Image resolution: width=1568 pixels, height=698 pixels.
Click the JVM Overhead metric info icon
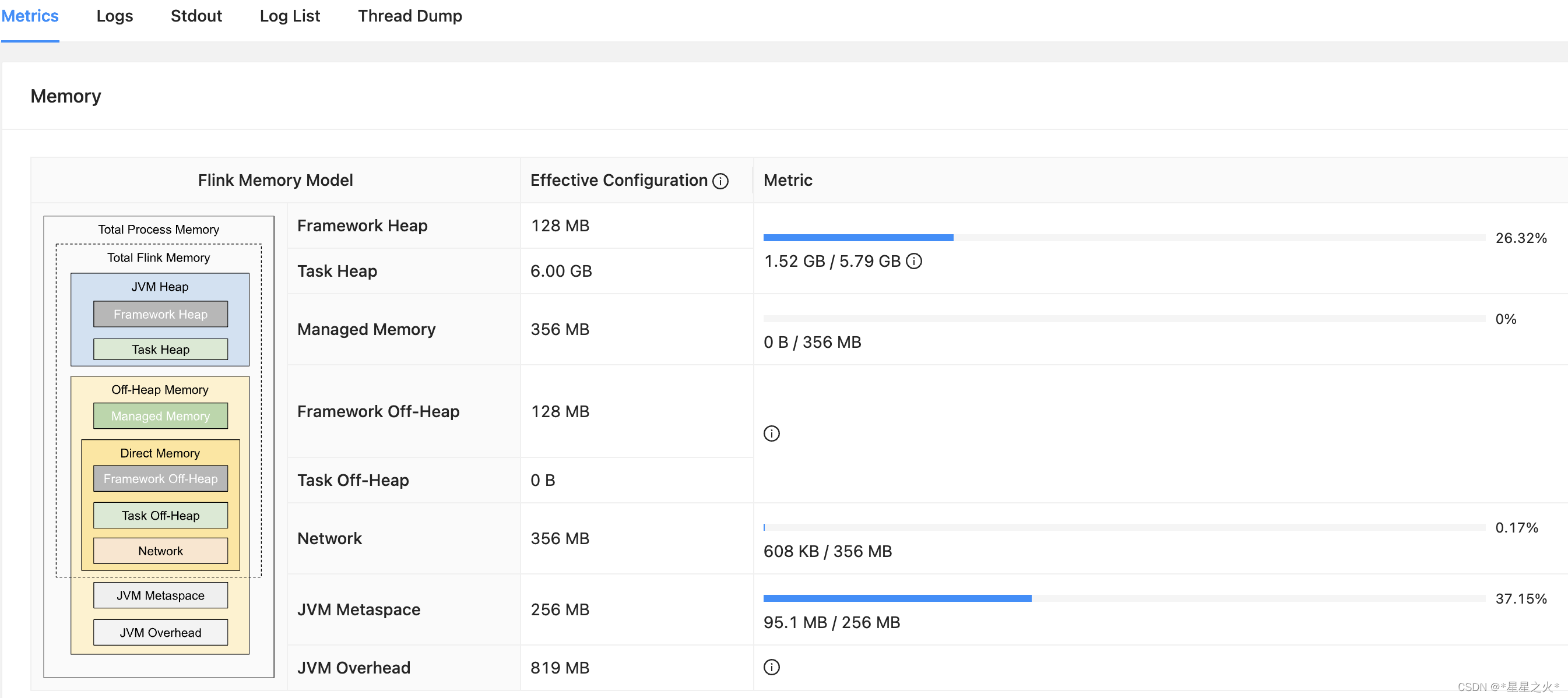[771, 667]
